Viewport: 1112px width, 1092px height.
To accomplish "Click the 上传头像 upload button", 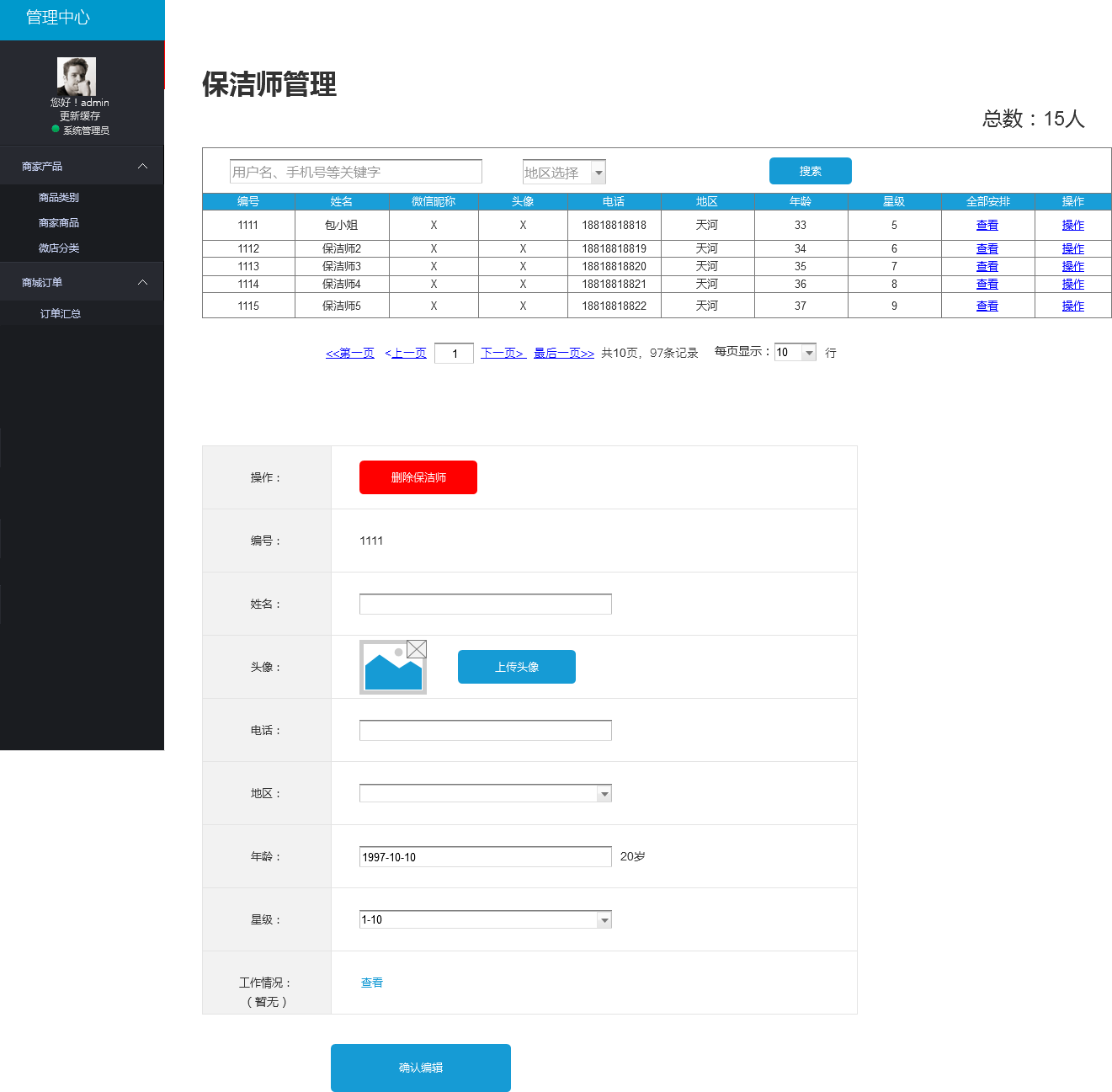I will tap(517, 667).
